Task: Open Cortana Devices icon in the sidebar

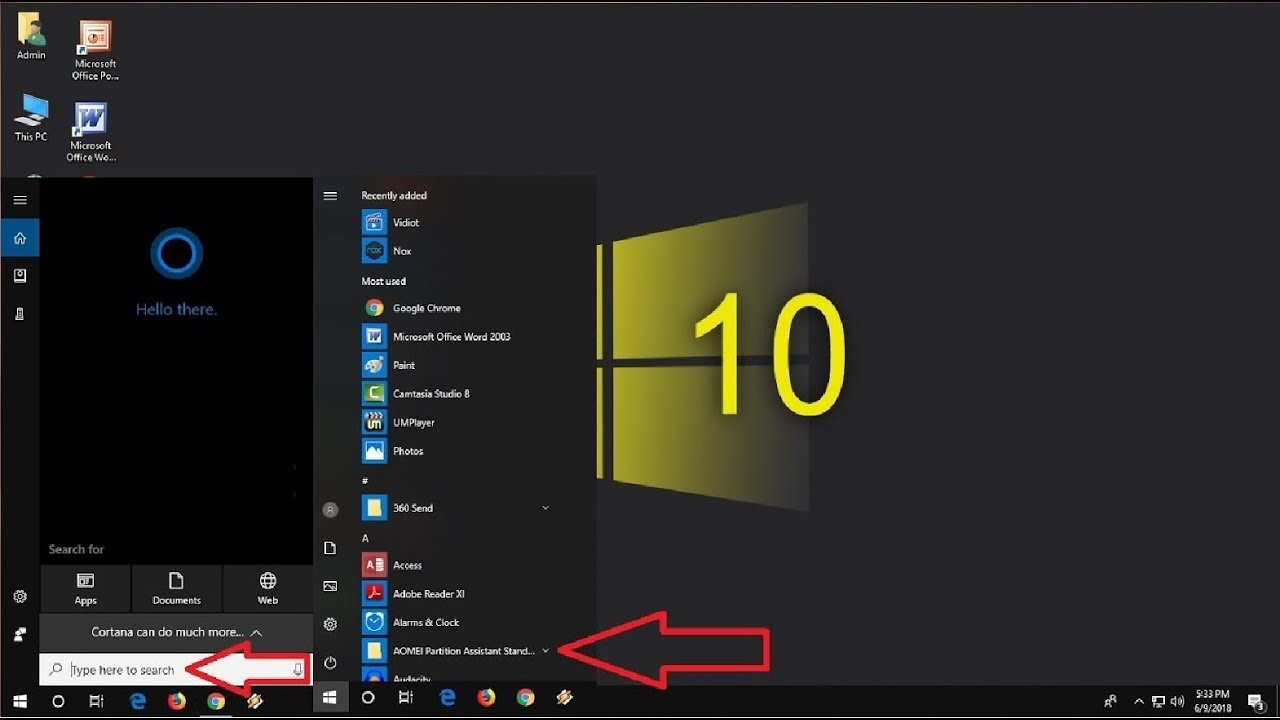Action: 19,314
